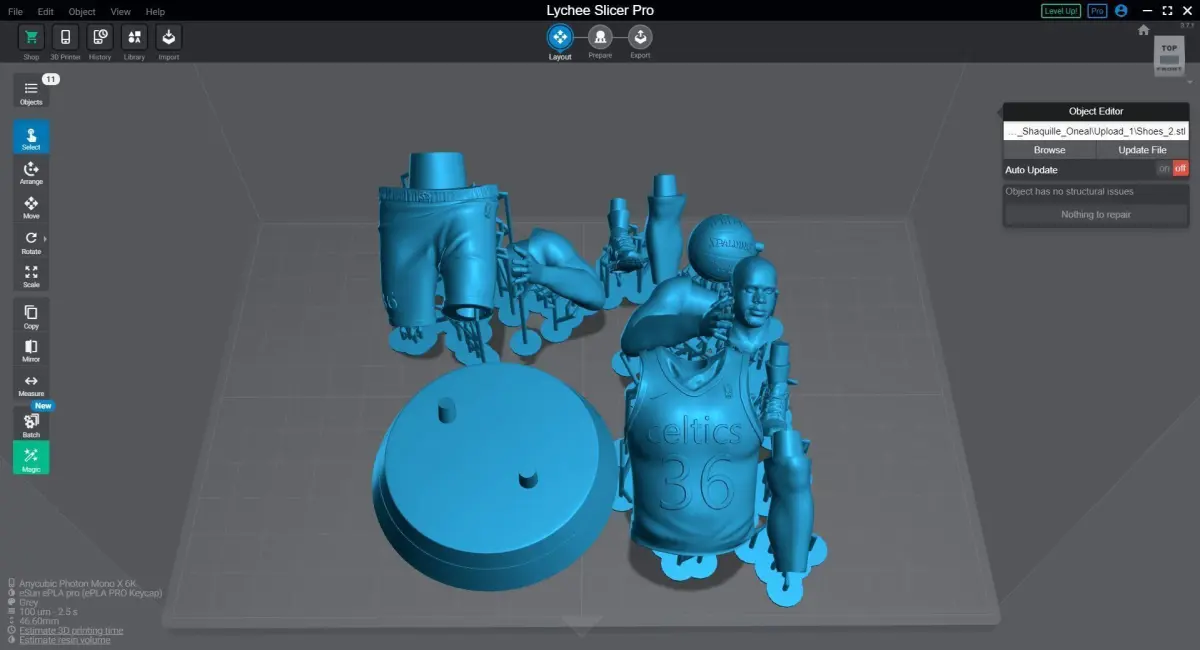The height and width of the screenshot is (650, 1200).
Task: Run the Magic tool
Action: click(x=31, y=458)
